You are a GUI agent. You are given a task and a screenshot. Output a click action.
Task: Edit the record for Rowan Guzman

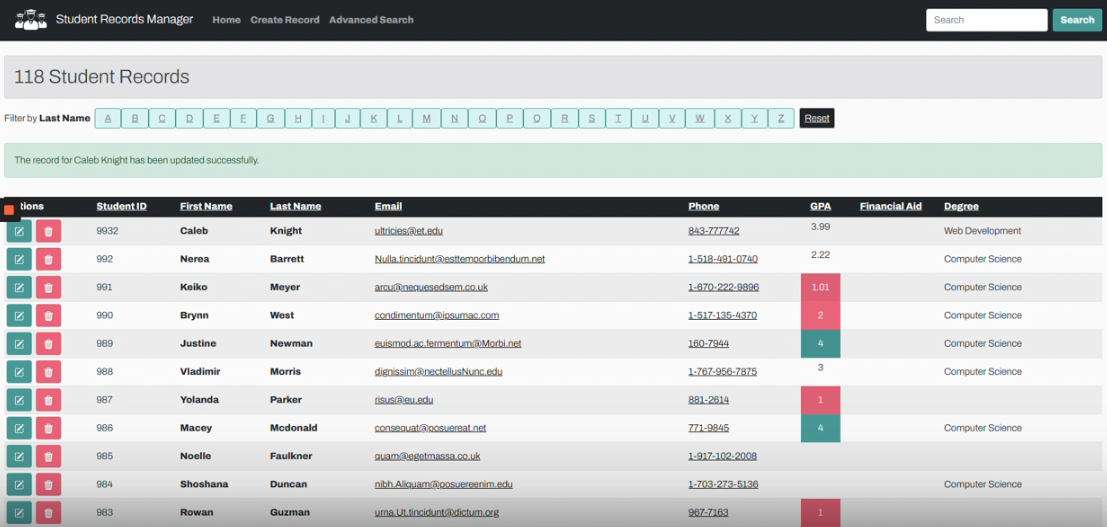(x=19, y=513)
